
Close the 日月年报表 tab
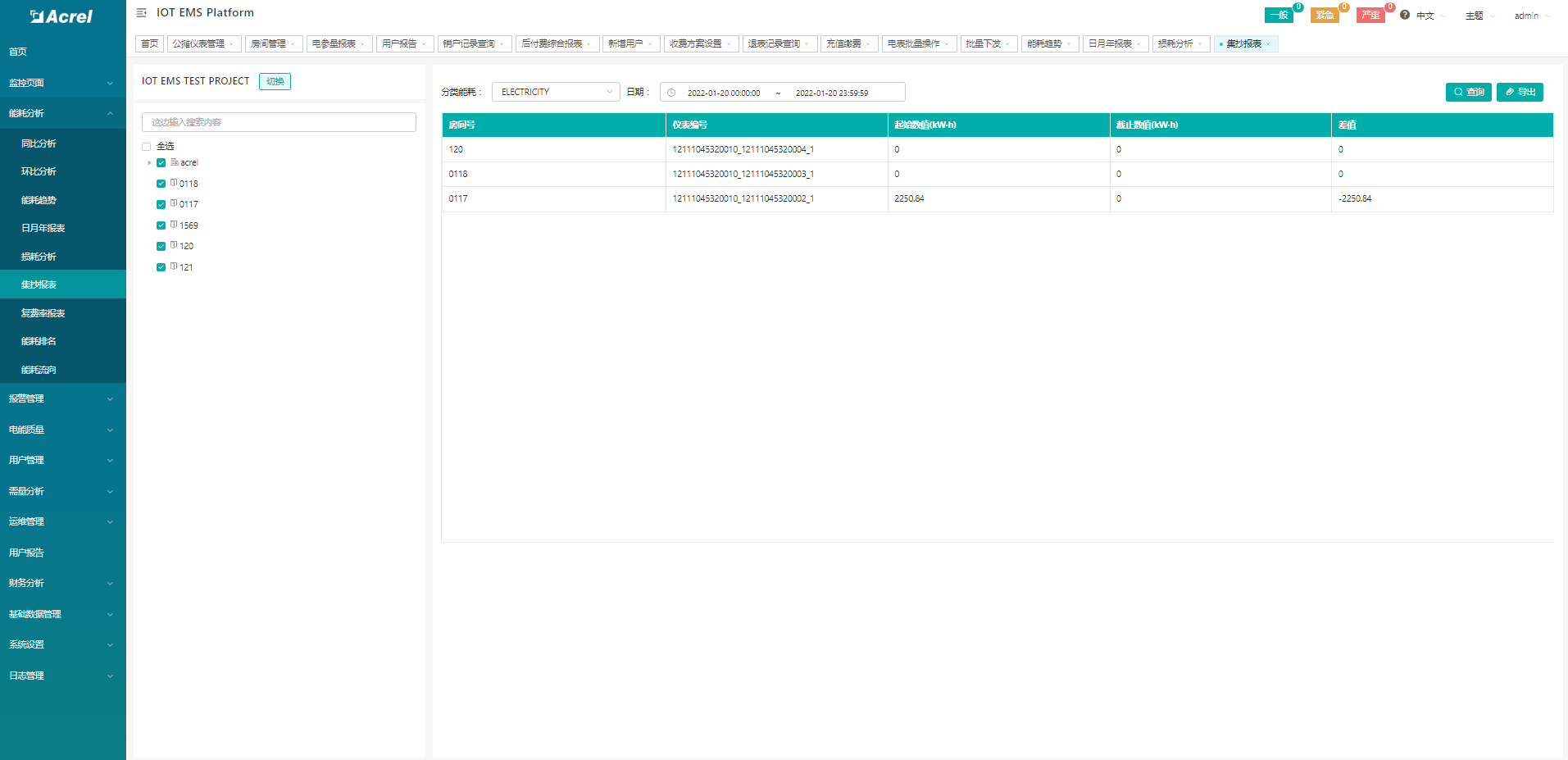[1139, 44]
